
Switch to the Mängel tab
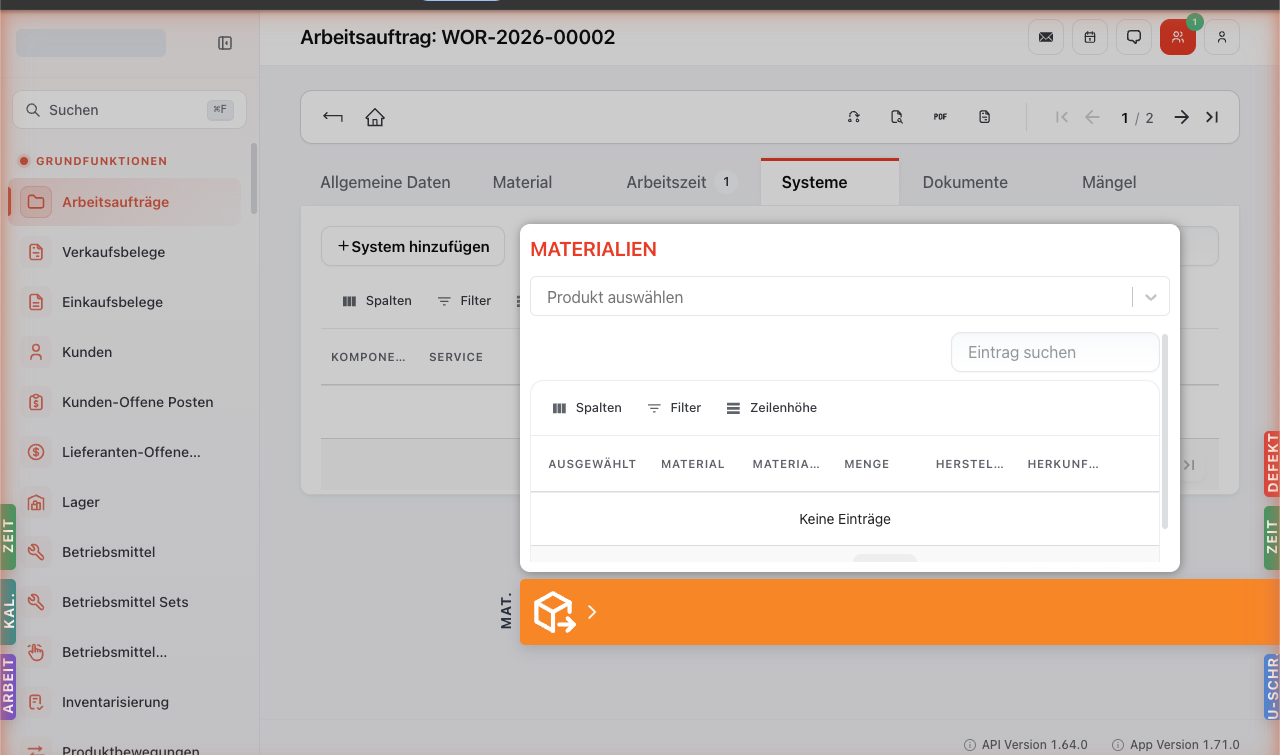(1109, 182)
